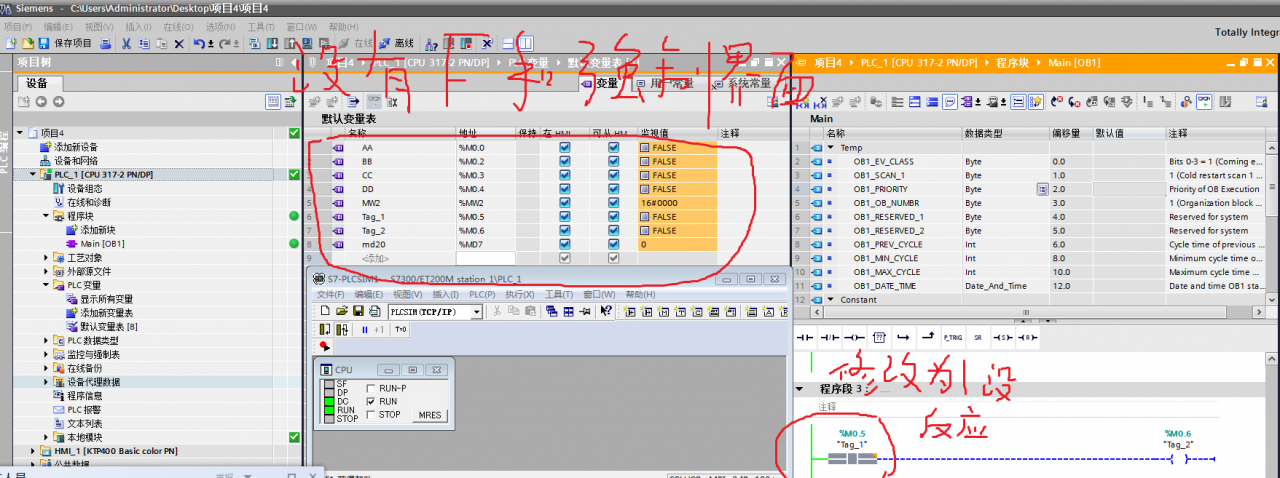The width and height of the screenshot is (1280, 478).
Task: Click 在线 go online button
Action: 356,43
